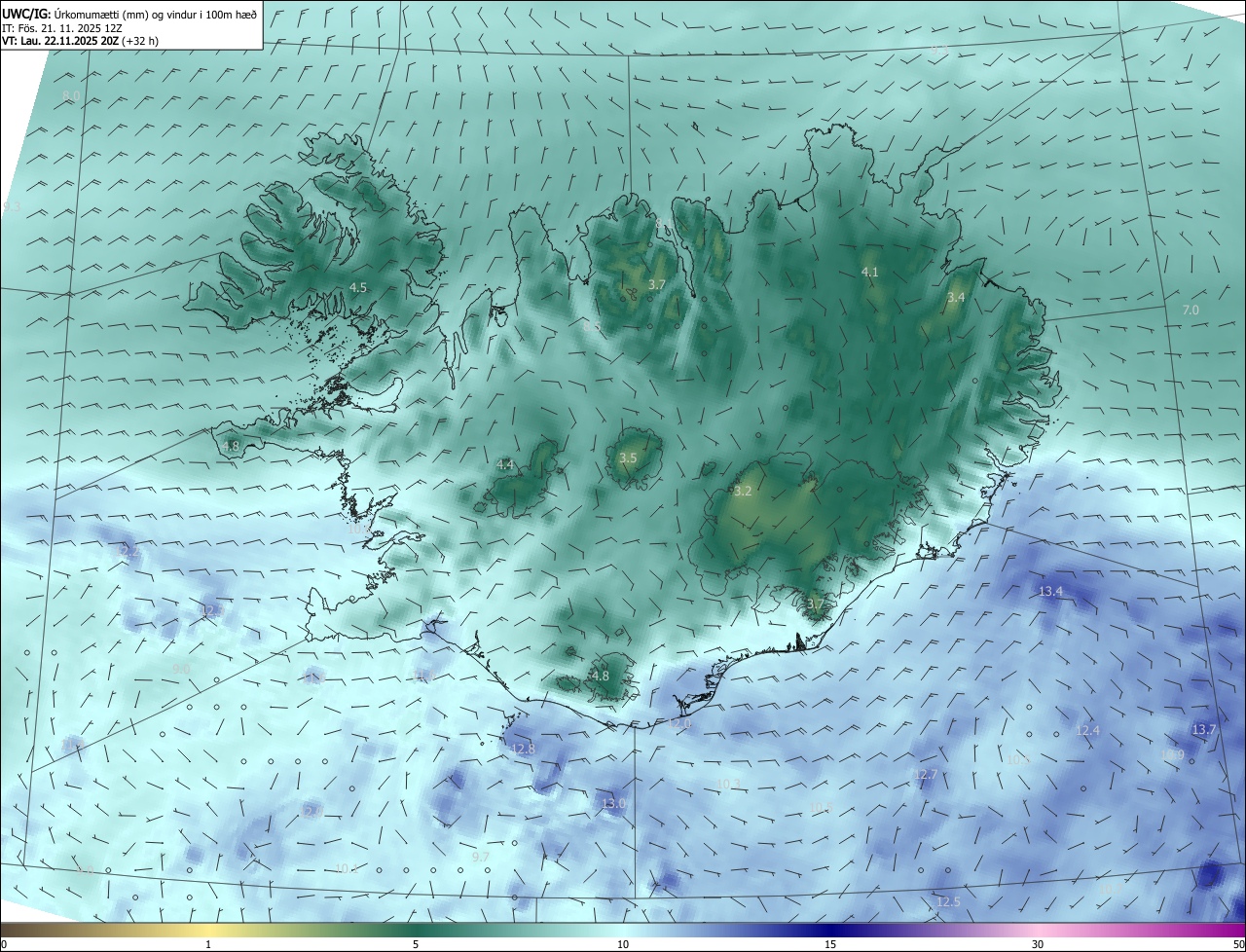Click the 13.0 value south of Iceland
Image resolution: width=1246 pixels, height=952 pixels.
click(x=613, y=803)
